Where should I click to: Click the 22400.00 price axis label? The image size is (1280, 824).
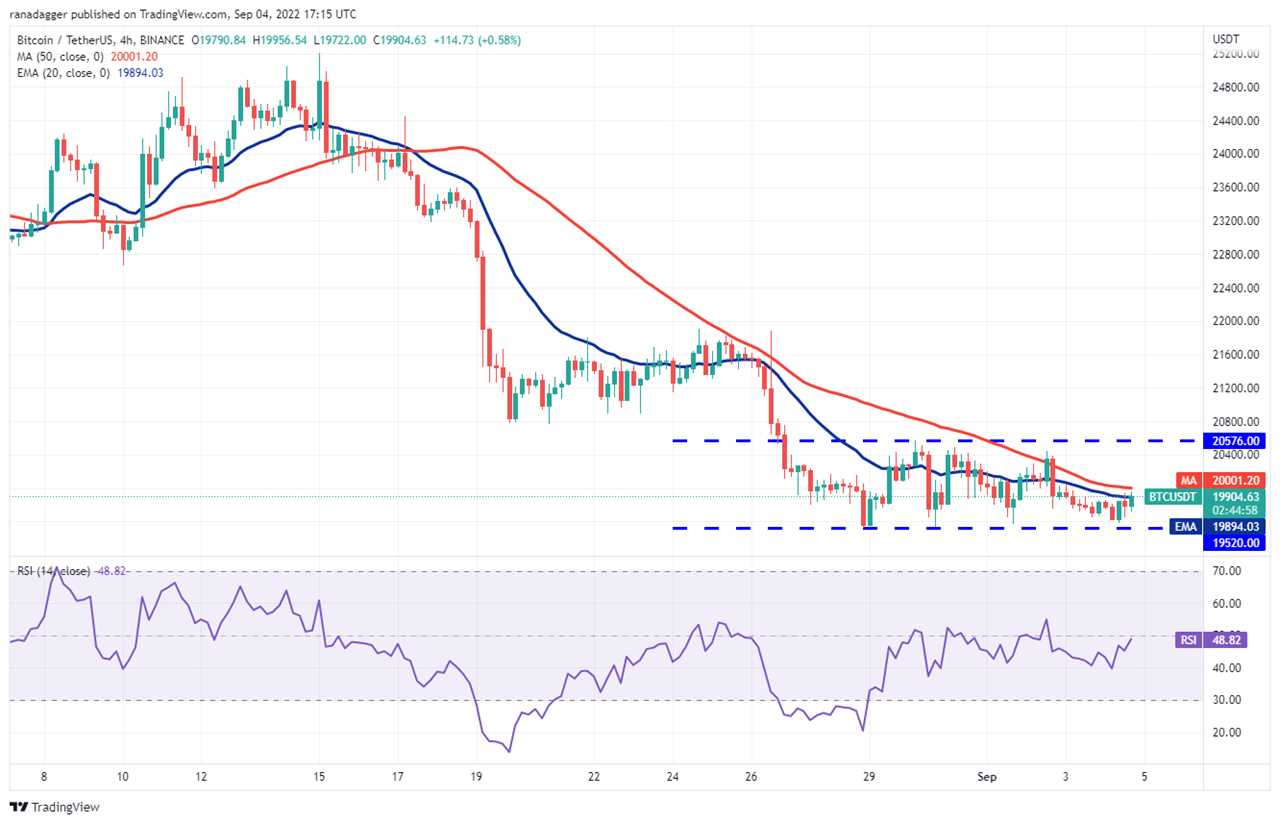tap(1238, 288)
